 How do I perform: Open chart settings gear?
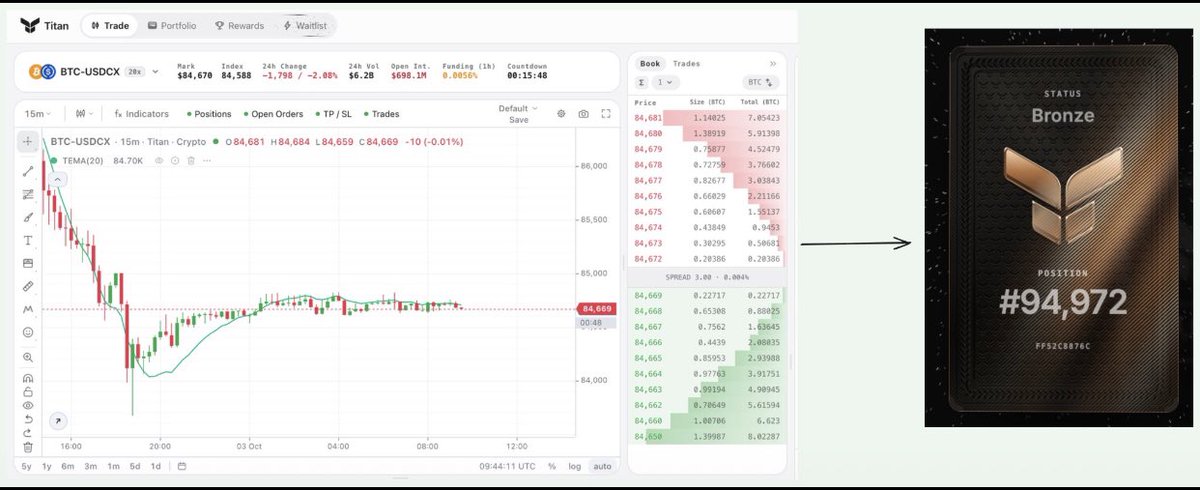click(561, 114)
